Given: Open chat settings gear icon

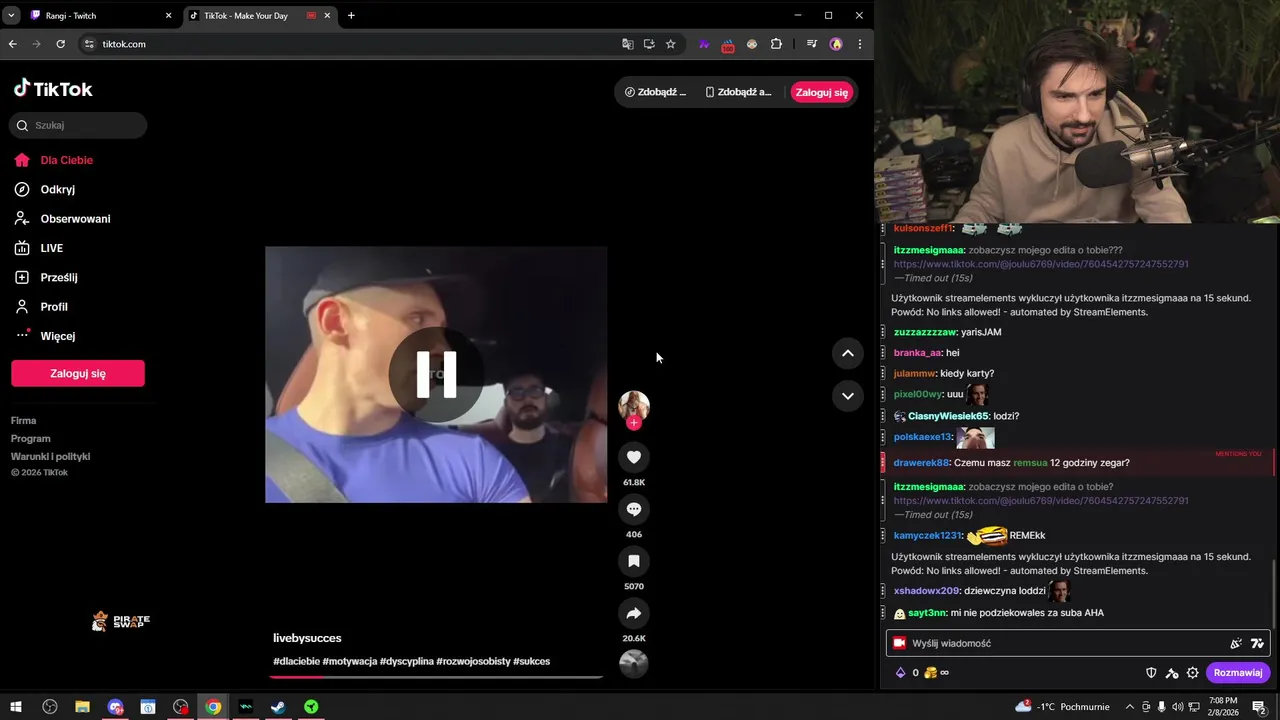Looking at the screenshot, I should (1192, 673).
